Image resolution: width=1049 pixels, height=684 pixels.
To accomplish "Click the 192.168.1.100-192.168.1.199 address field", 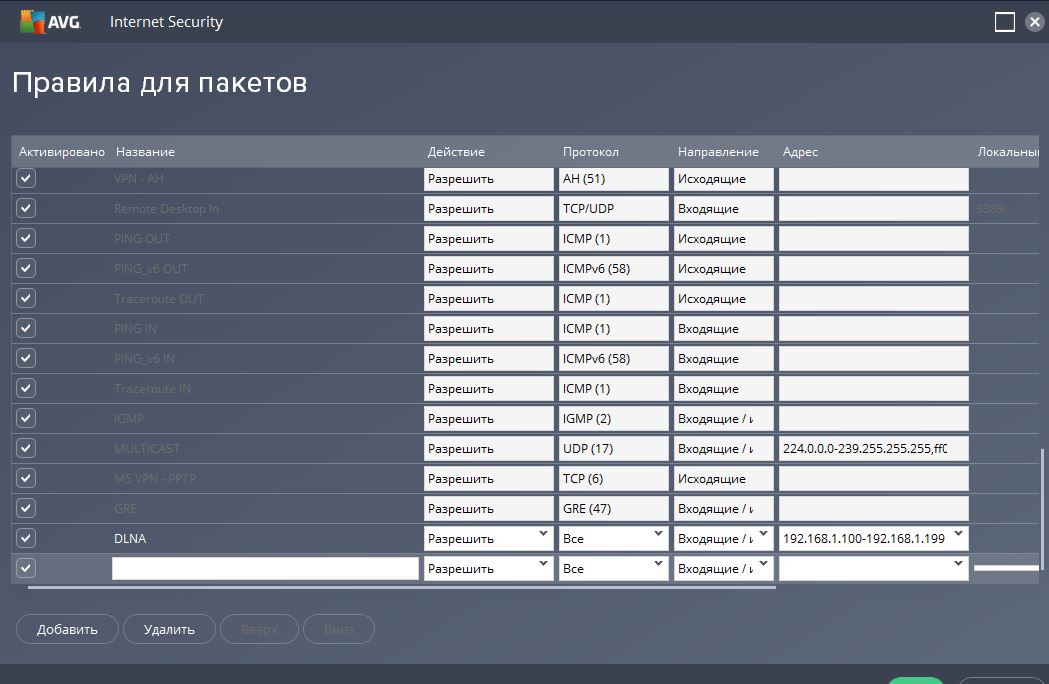I will tap(874, 538).
